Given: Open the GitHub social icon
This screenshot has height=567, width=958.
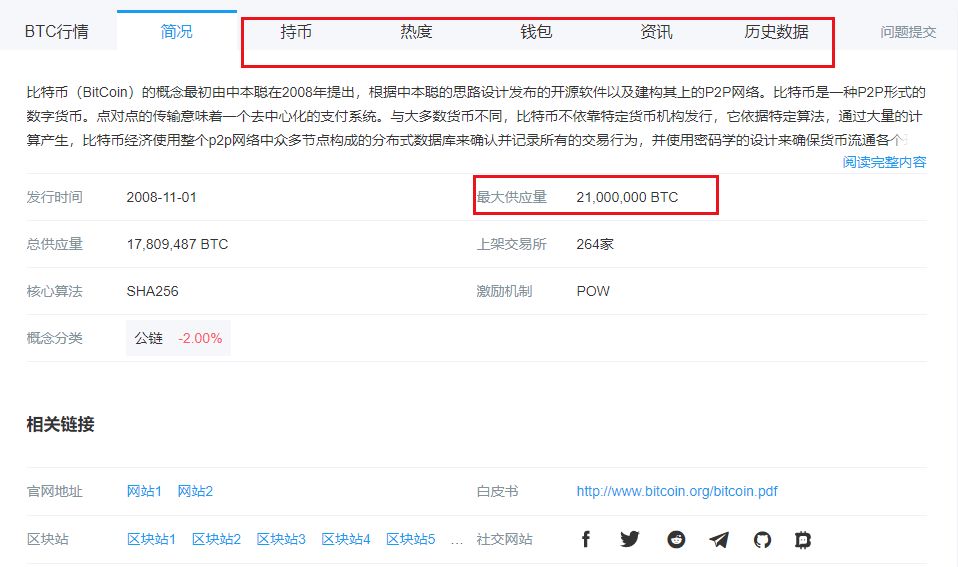Looking at the screenshot, I should click(x=762, y=540).
